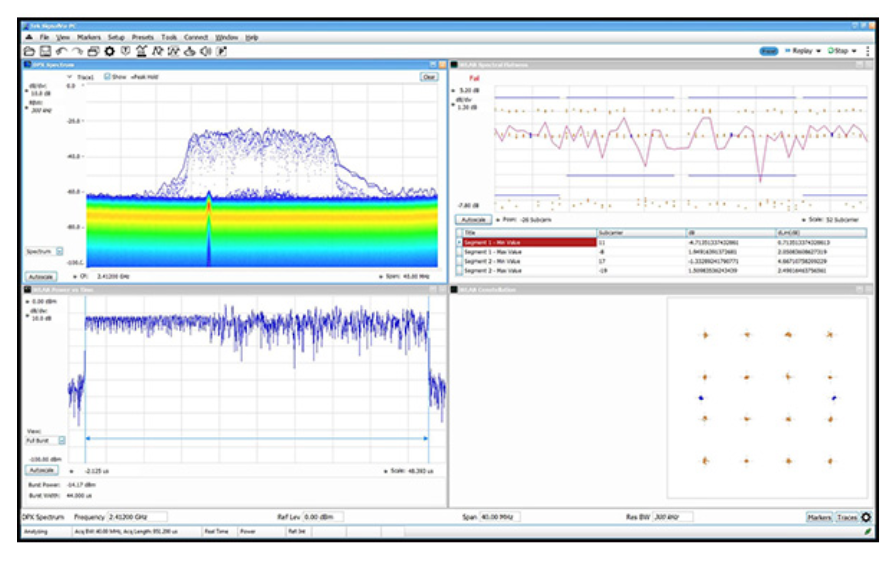This screenshot has width=889, height=564.
Task: Open the Presets menu
Action: [143, 37]
